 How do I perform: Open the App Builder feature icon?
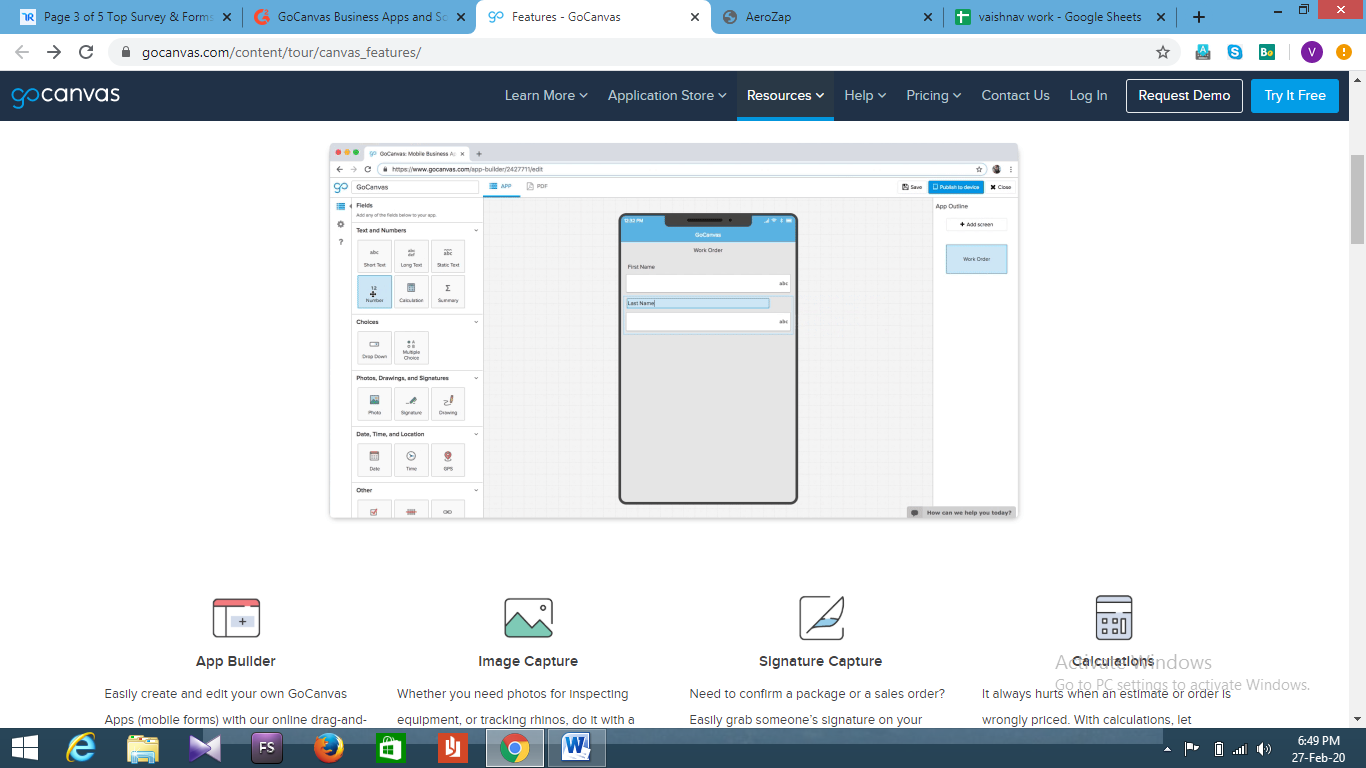point(236,618)
